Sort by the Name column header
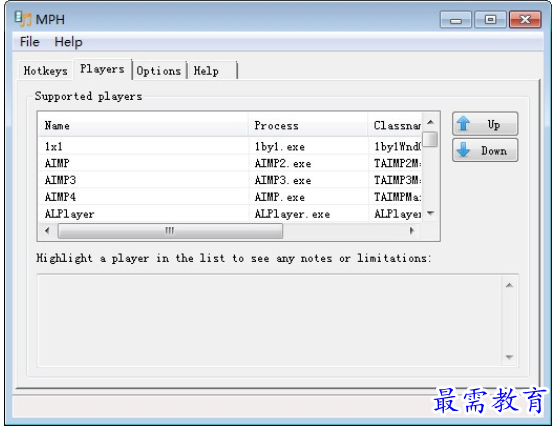This screenshot has width=555, height=432. coord(143,125)
